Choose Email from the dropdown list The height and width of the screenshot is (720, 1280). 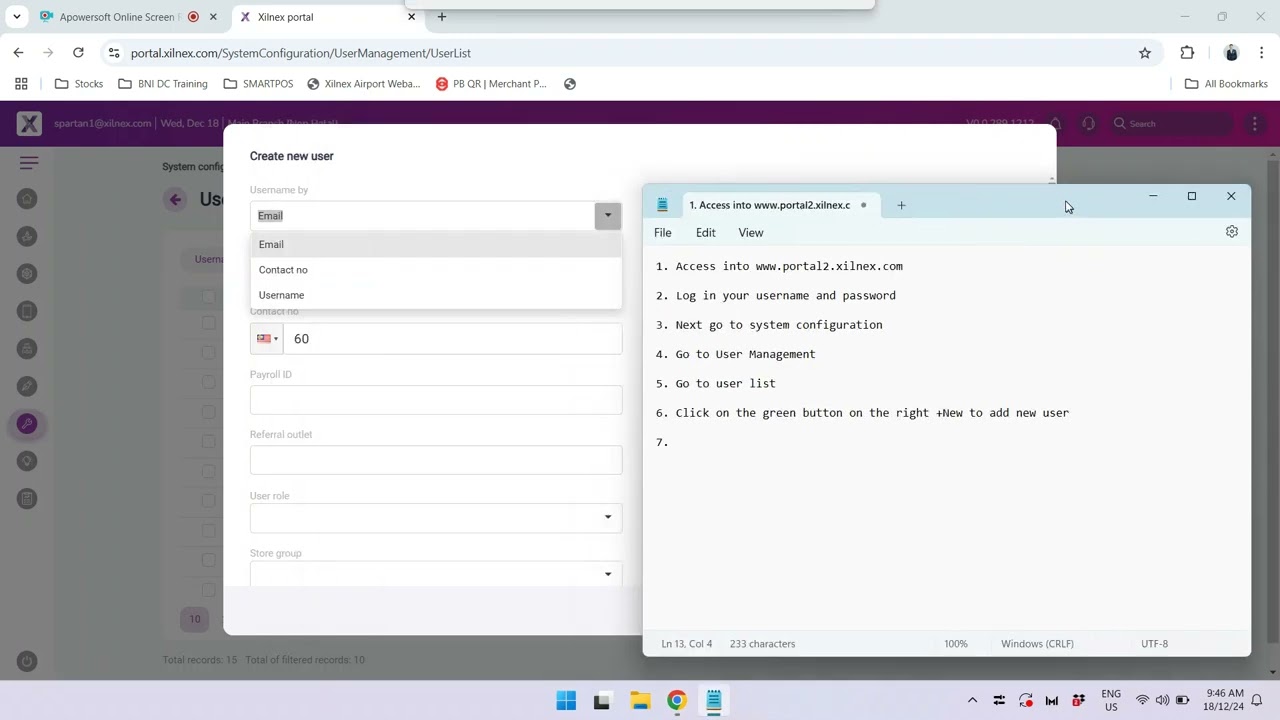(436, 245)
